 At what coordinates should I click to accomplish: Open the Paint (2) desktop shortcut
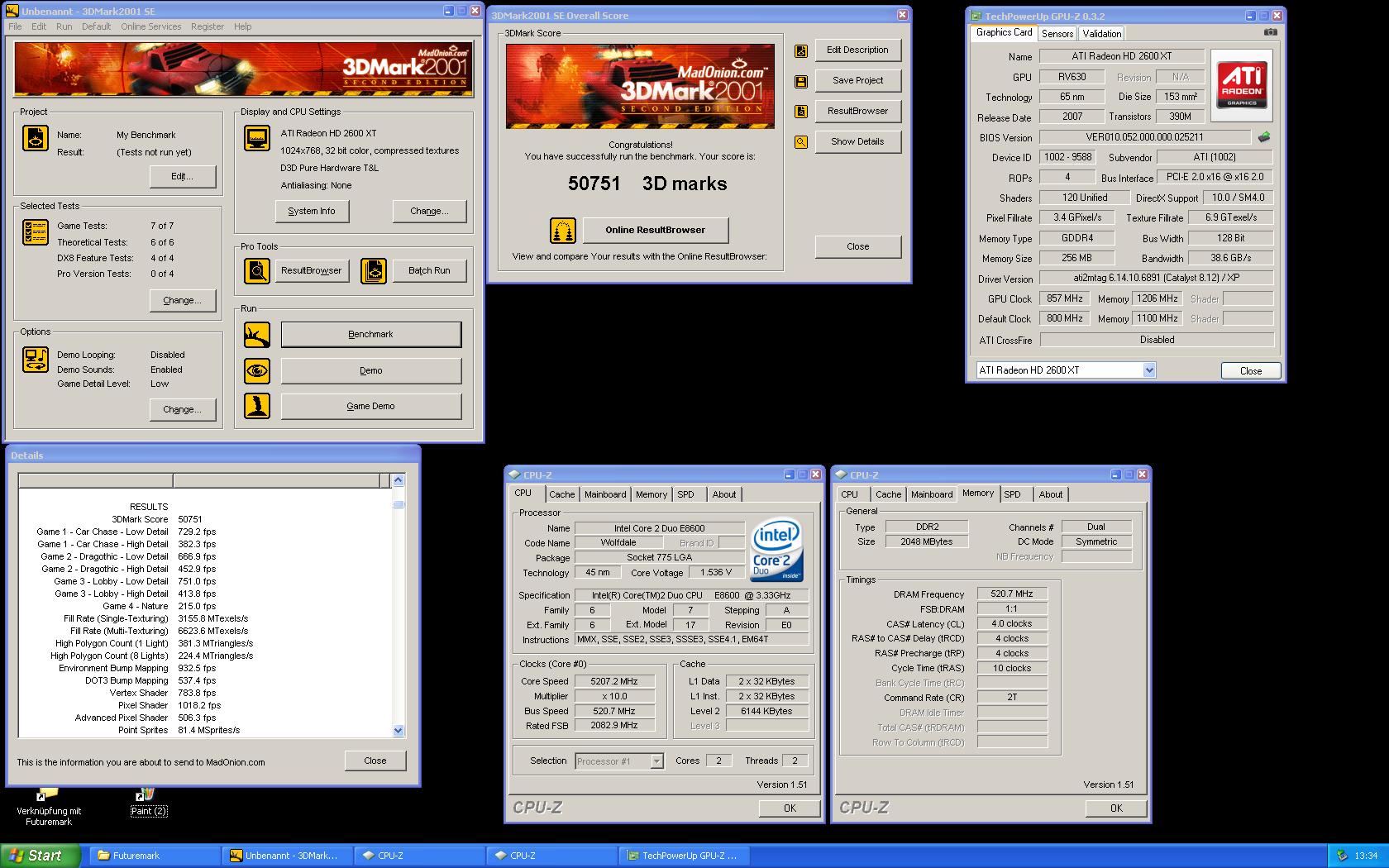click(149, 802)
